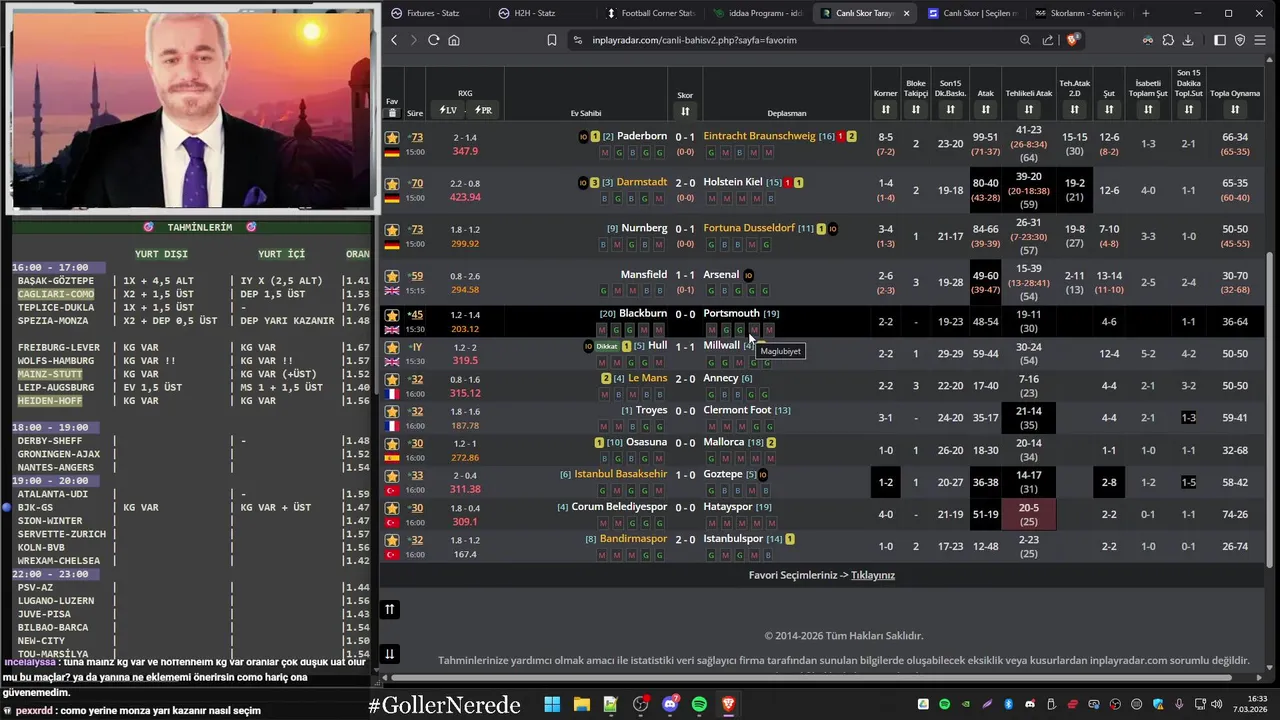
Task: Sort by Topla Oynama column arrows
Action: point(1235,110)
